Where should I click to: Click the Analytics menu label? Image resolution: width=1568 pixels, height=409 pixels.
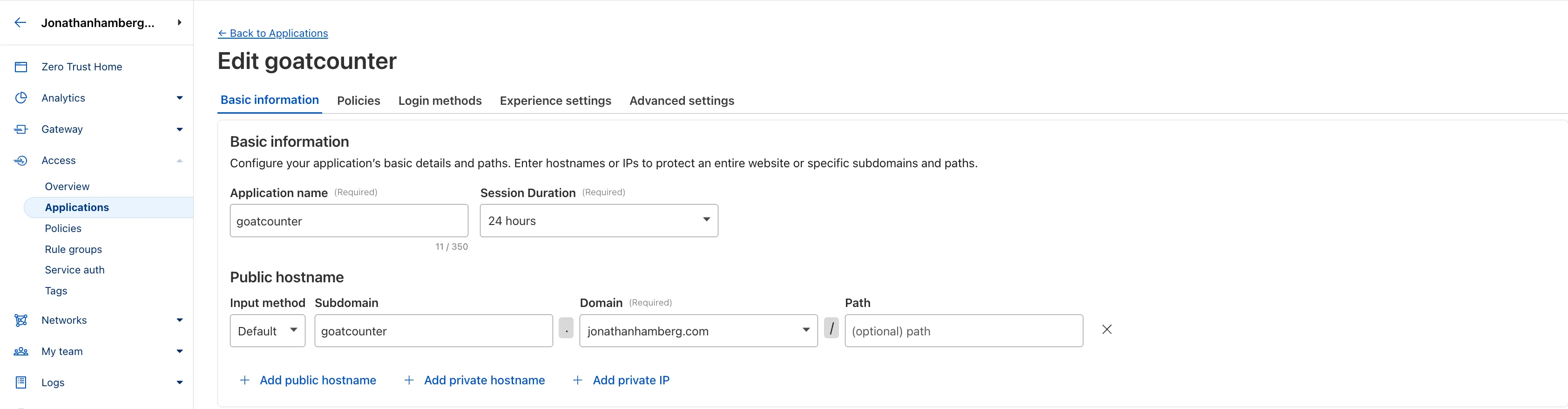pos(63,98)
